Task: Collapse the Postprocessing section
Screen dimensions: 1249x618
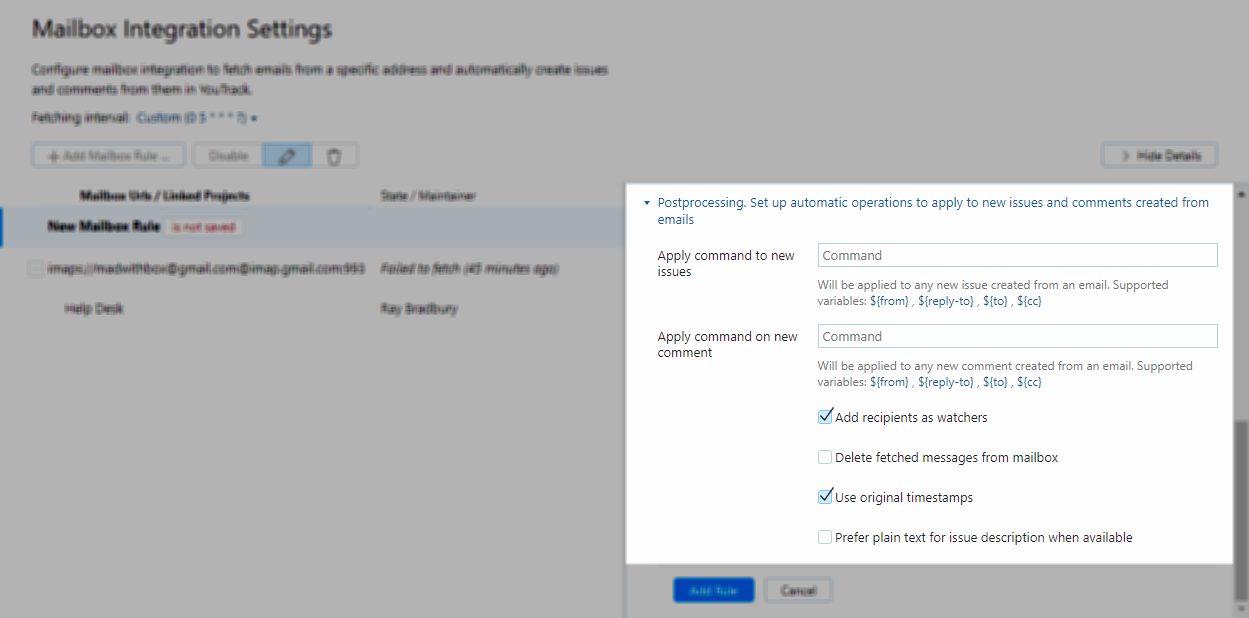Action: 646,202
